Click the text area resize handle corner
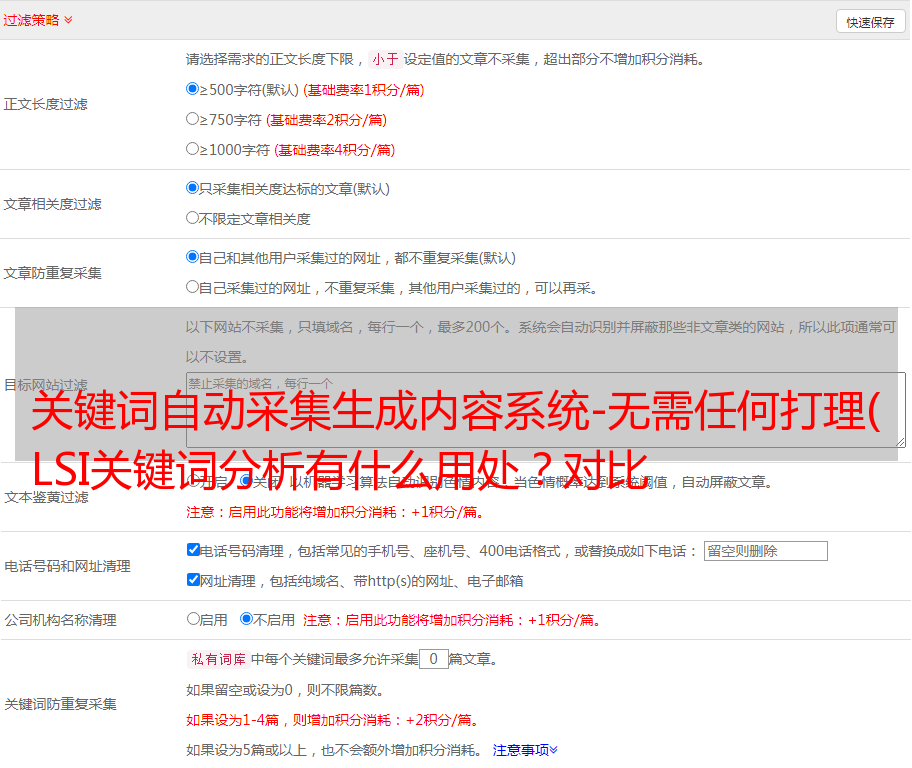This screenshot has width=912, height=768. (900, 441)
